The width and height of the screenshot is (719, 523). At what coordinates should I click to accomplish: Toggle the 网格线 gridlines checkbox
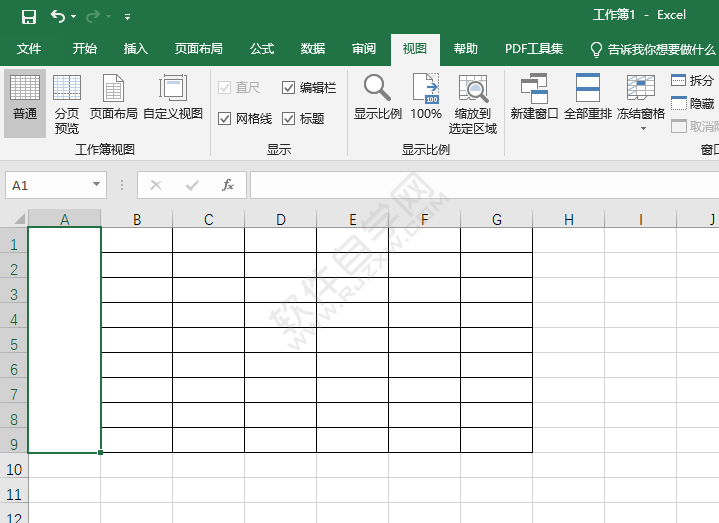245,119
